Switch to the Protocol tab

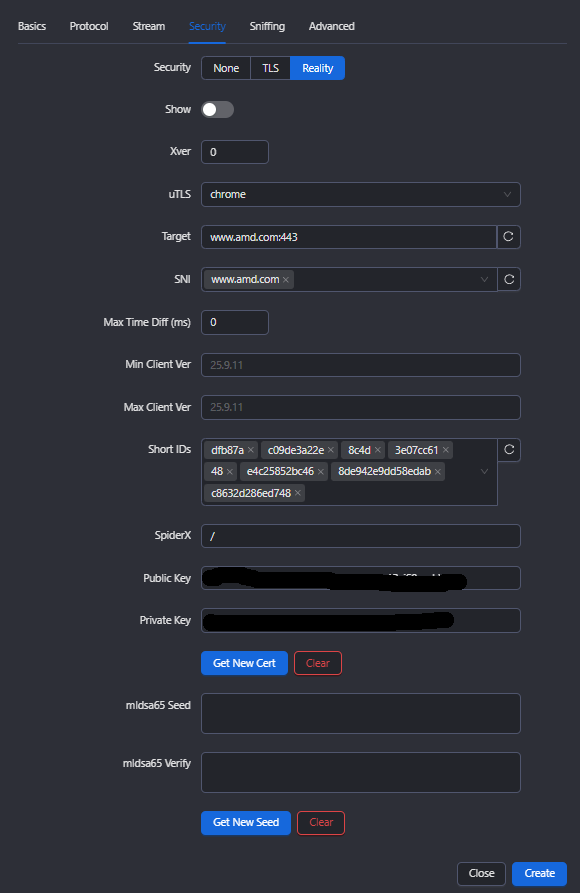coord(89,26)
